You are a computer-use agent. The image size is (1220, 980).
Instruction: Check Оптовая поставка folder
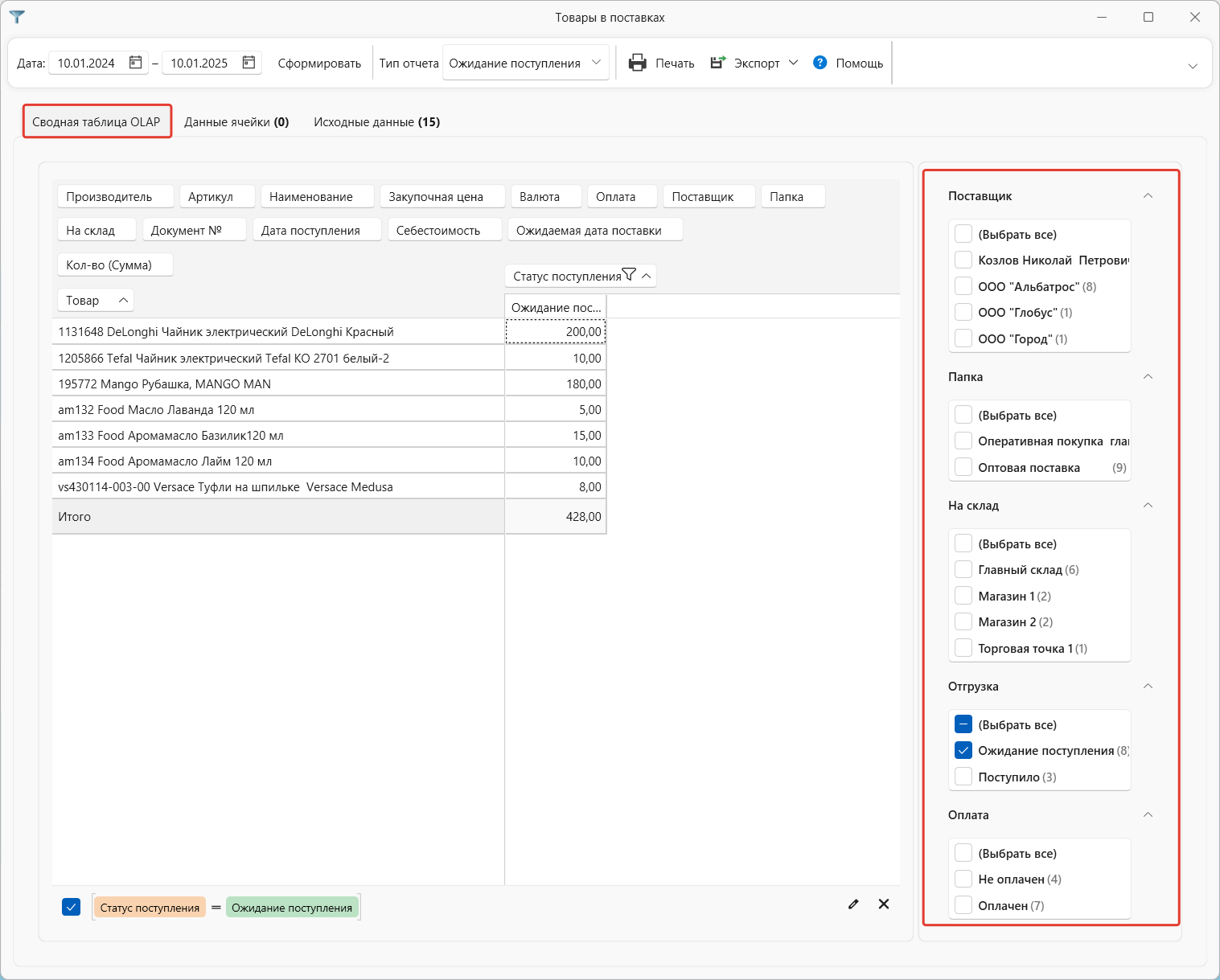tap(963, 468)
